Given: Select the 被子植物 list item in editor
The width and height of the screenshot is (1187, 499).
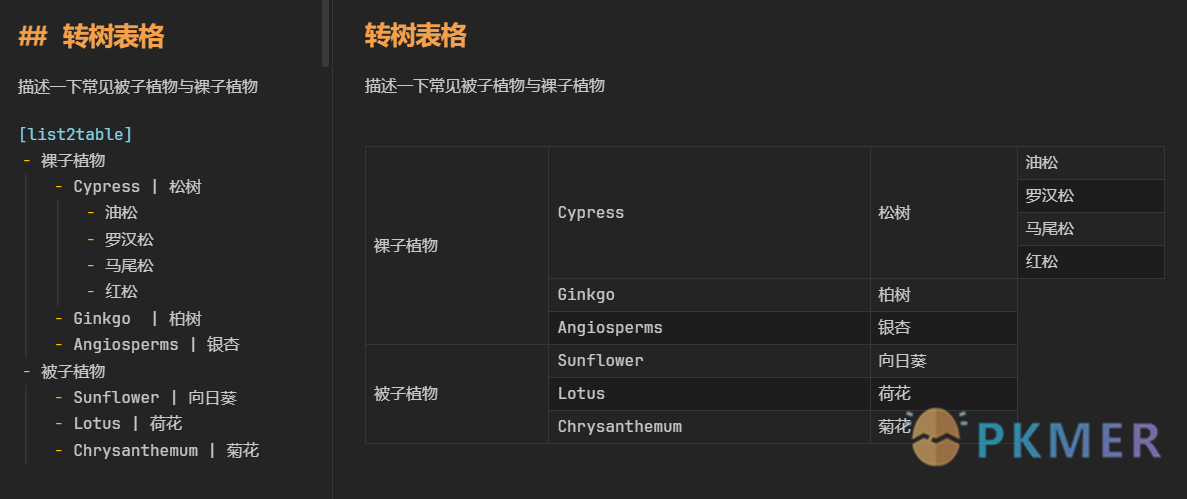Looking at the screenshot, I should (73, 371).
